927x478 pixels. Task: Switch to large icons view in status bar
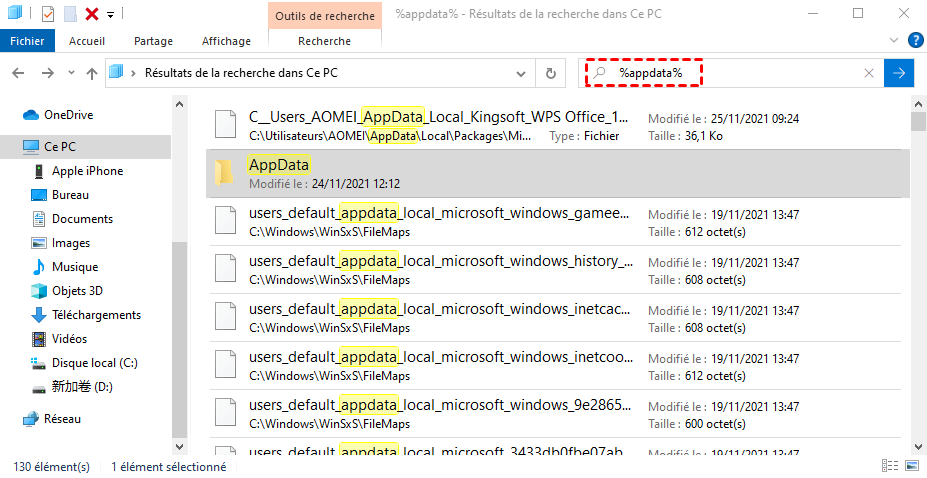click(x=911, y=466)
